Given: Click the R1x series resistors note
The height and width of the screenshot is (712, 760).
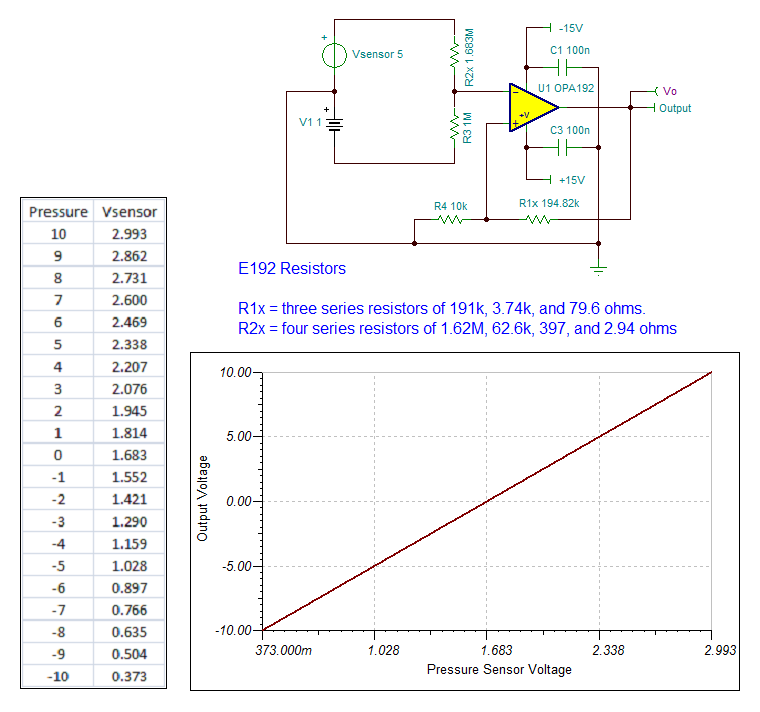Looking at the screenshot, I should (x=442, y=308).
